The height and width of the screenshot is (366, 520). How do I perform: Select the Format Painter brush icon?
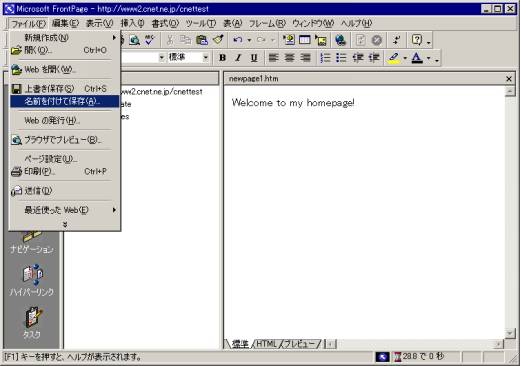(218, 40)
